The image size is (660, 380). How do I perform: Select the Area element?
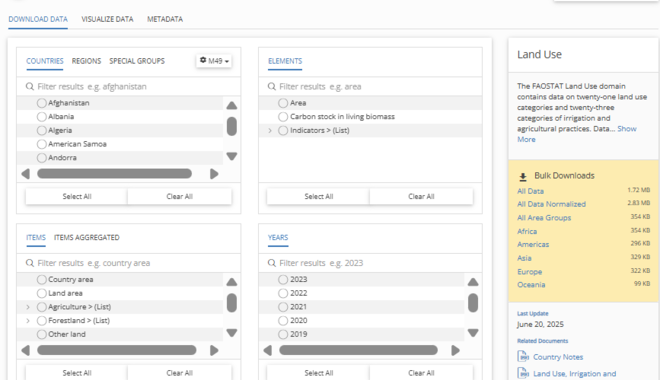pyautogui.click(x=283, y=103)
